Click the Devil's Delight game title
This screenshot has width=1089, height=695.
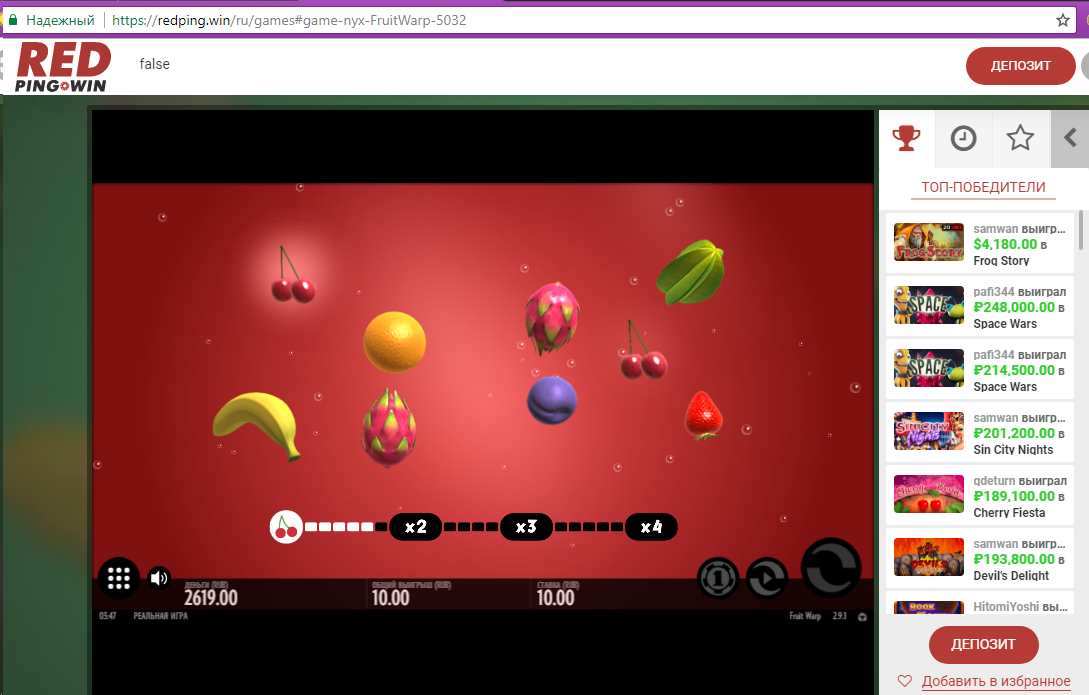pos(1011,576)
